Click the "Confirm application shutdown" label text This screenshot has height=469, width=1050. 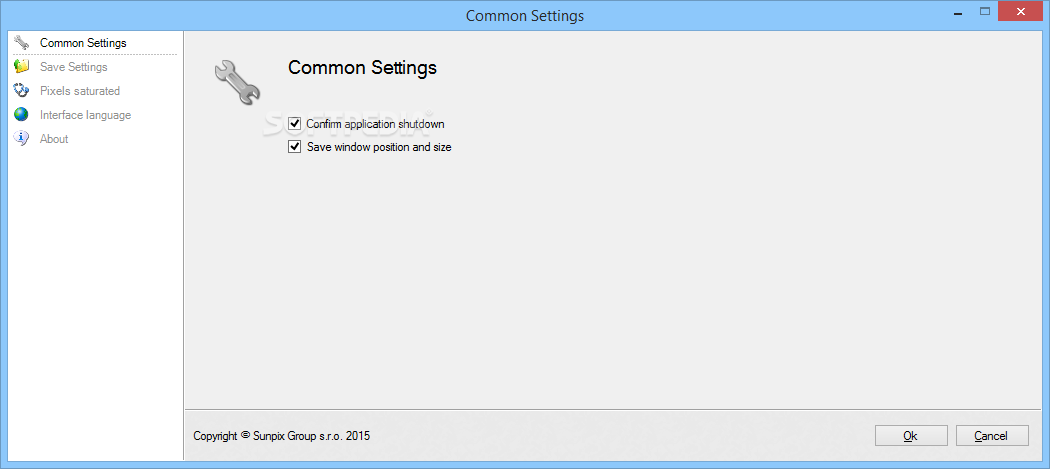pos(375,124)
